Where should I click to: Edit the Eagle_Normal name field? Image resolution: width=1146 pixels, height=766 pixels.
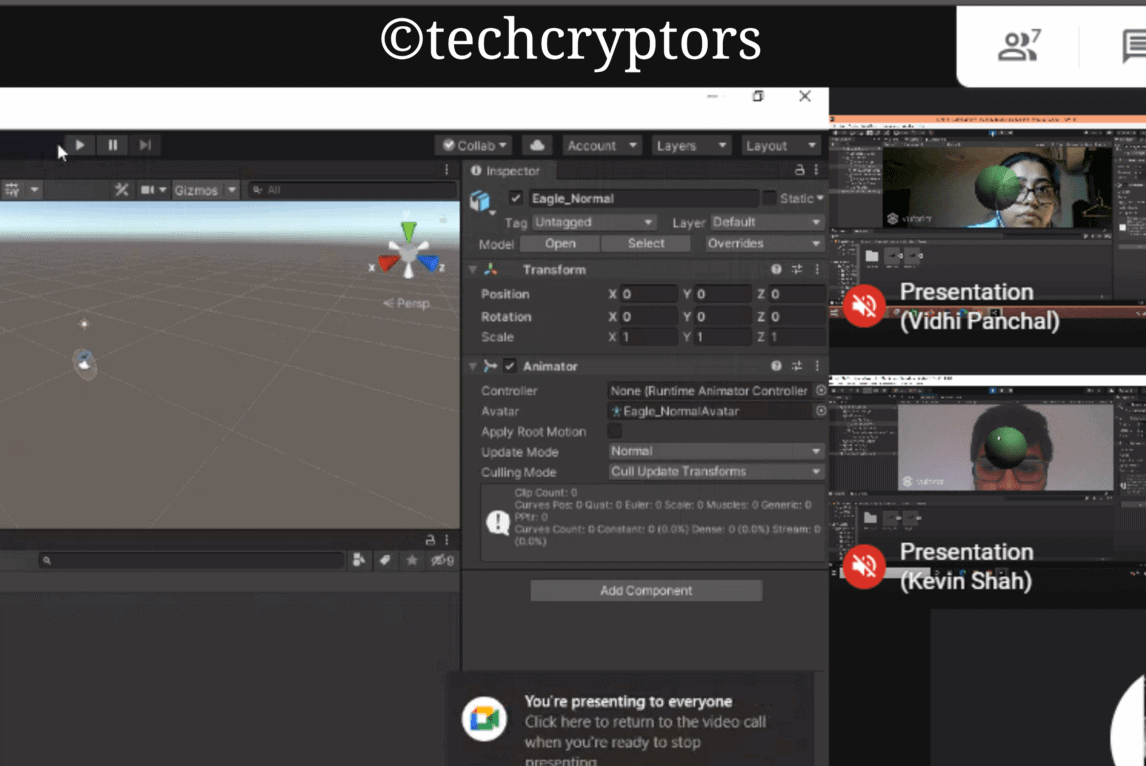point(643,198)
